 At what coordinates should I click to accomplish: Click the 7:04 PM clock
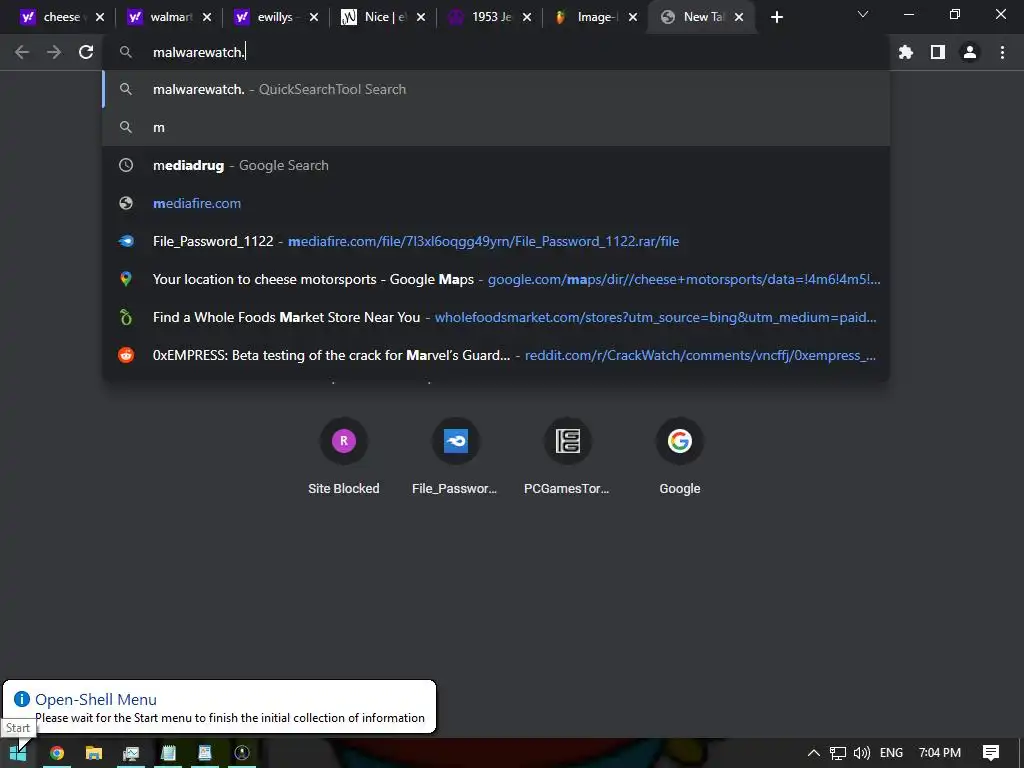tap(940, 753)
